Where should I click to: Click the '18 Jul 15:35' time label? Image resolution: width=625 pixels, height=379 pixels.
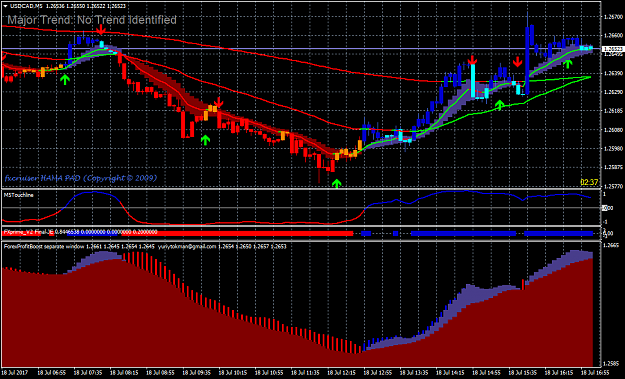(523, 373)
